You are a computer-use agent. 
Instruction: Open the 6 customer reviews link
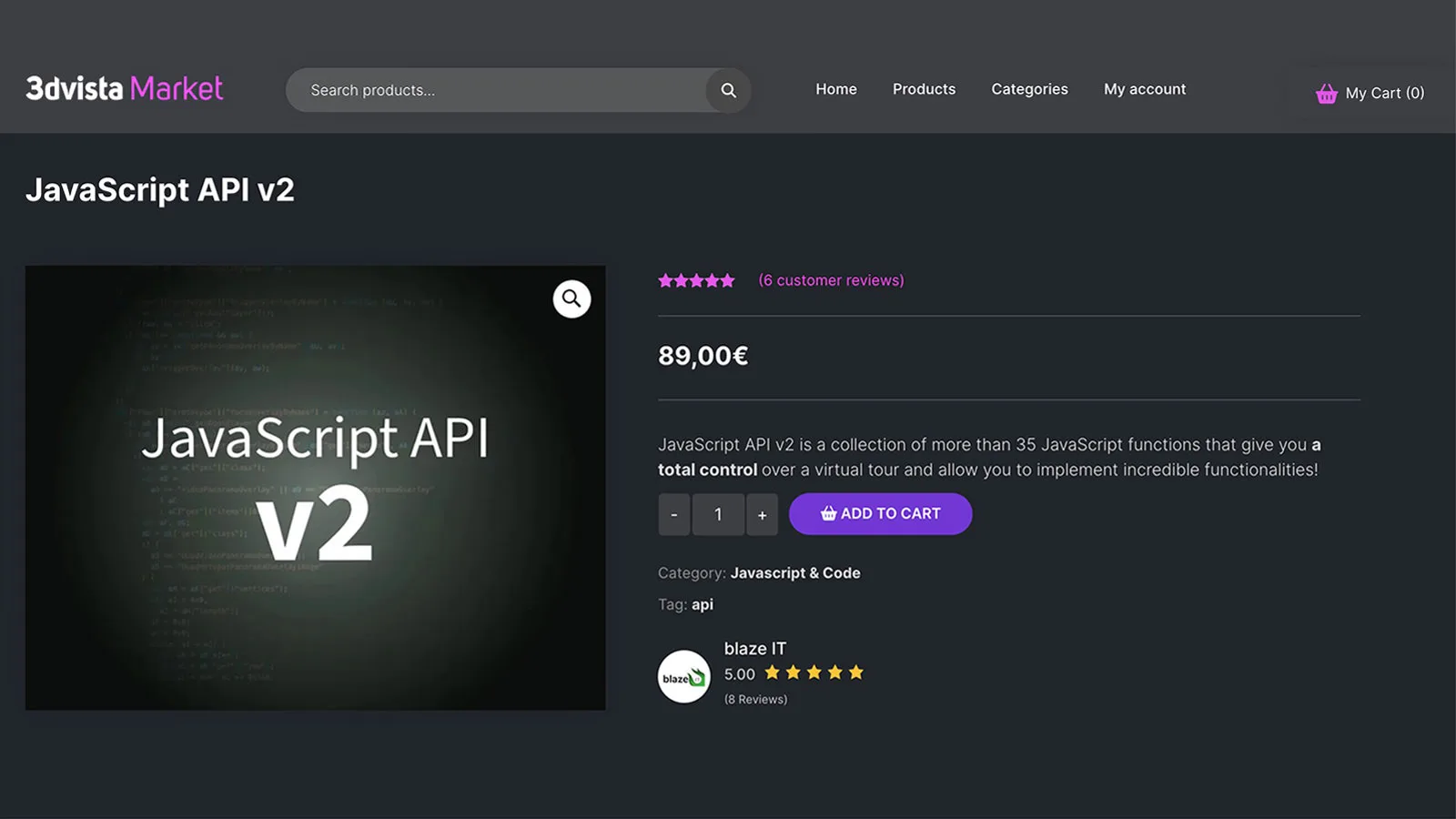click(831, 280)
